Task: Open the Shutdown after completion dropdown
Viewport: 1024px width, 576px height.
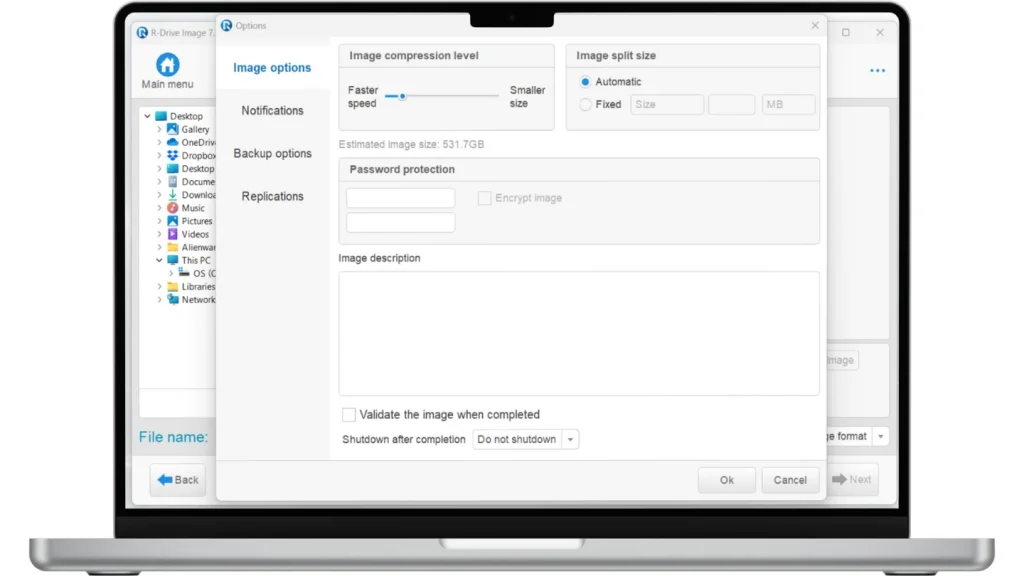Action: (526, 440)
